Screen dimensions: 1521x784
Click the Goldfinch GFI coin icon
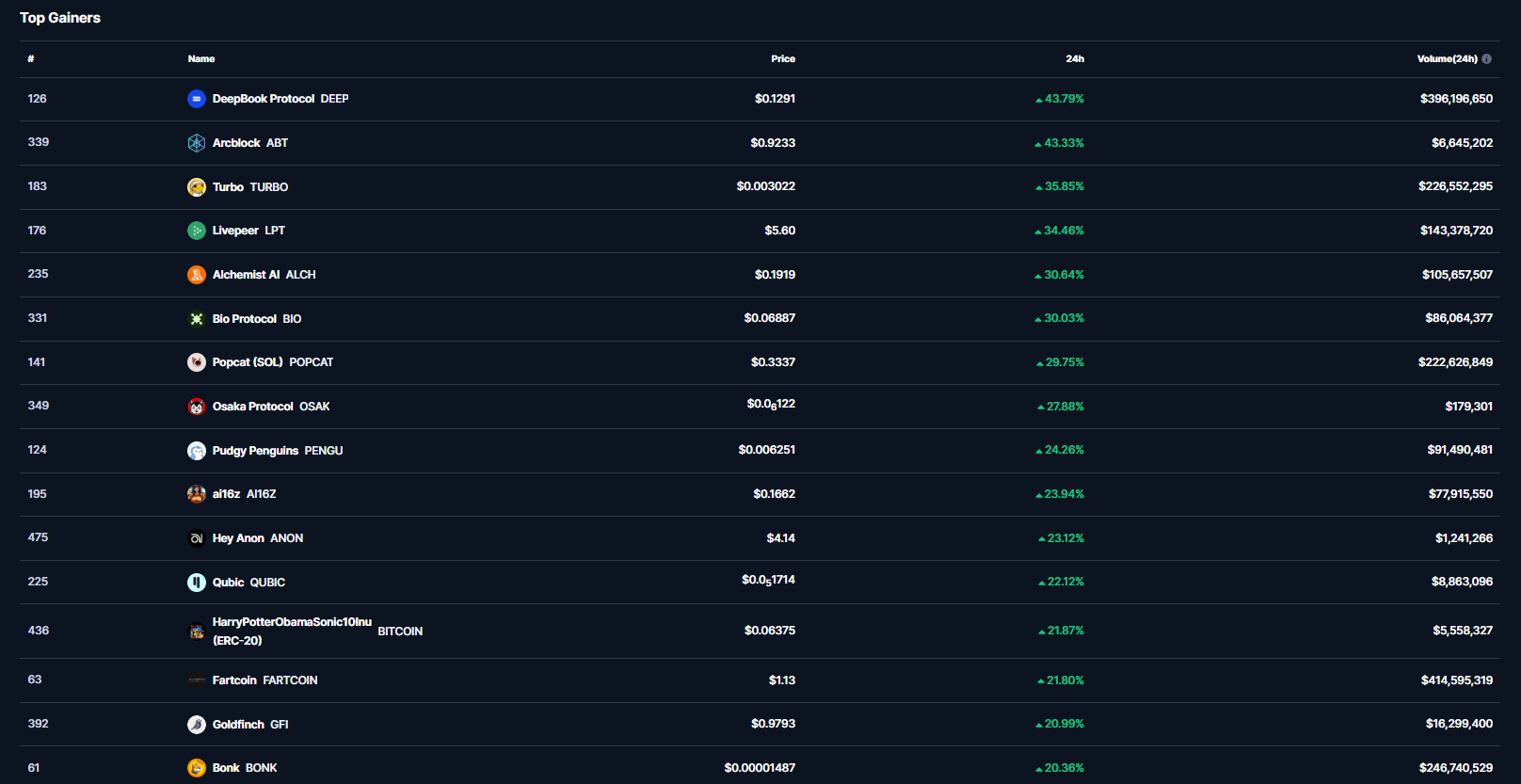click(x=197, y=725)
